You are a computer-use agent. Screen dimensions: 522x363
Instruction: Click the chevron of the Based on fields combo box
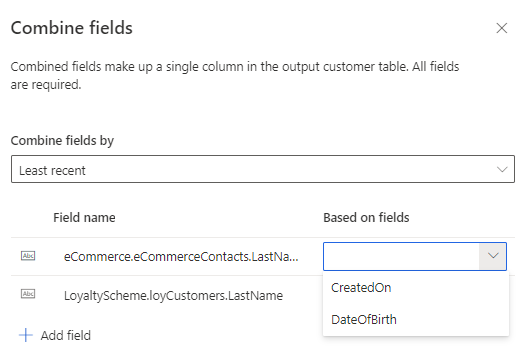click(x=492, y=256)
